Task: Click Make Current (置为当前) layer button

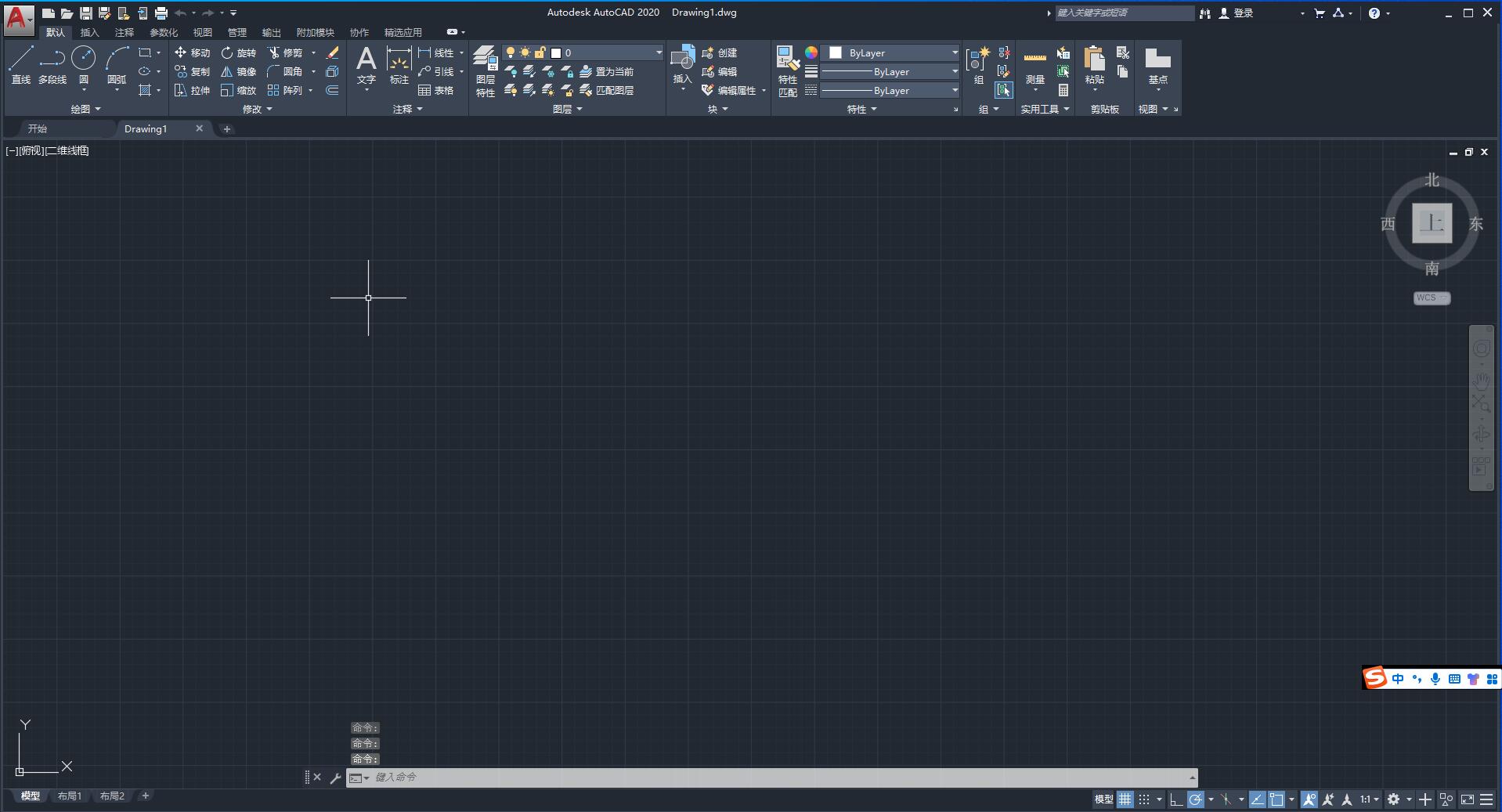Action: coord(607,71)
